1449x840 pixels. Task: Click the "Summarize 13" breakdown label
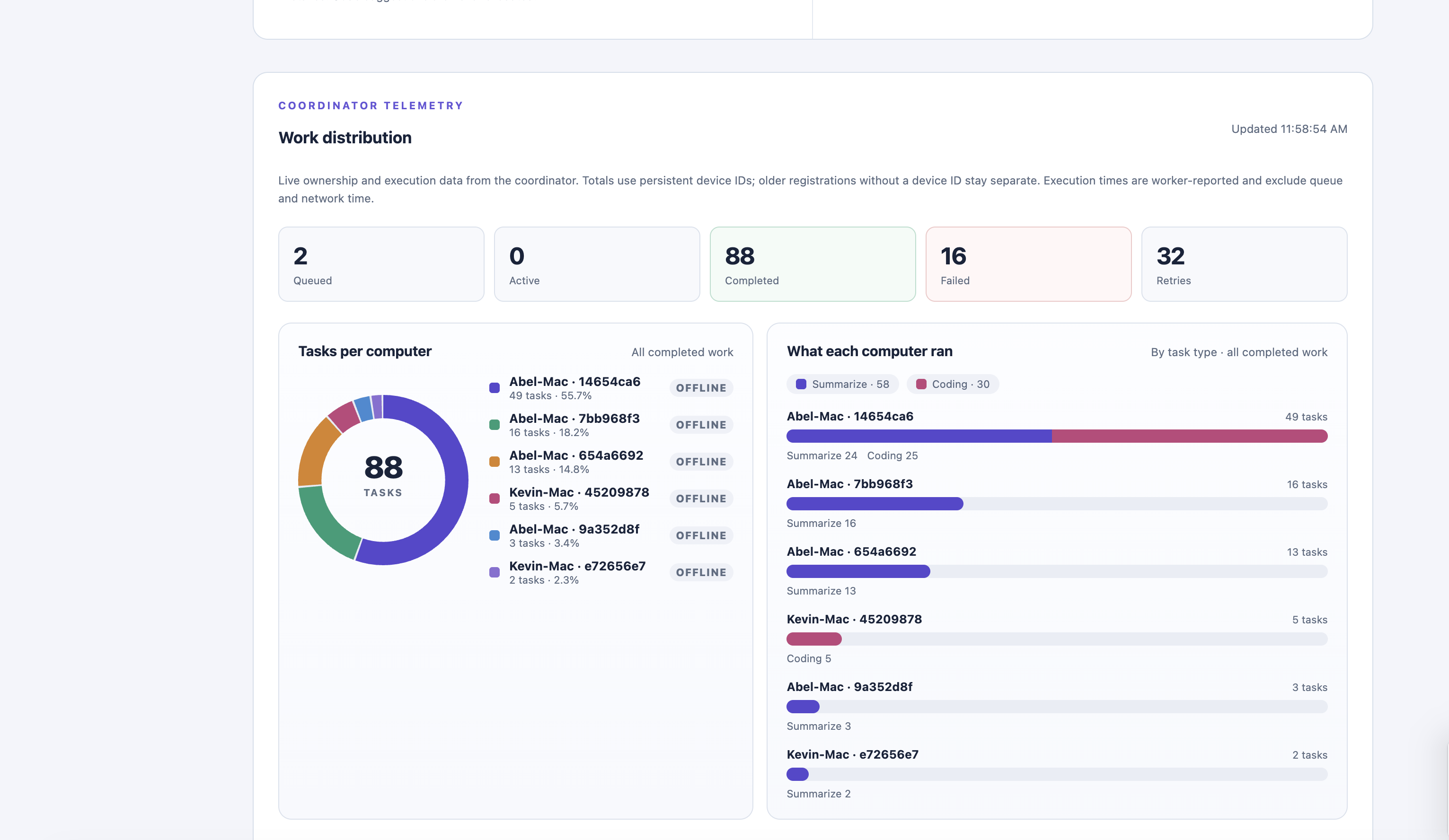[821, 591]
